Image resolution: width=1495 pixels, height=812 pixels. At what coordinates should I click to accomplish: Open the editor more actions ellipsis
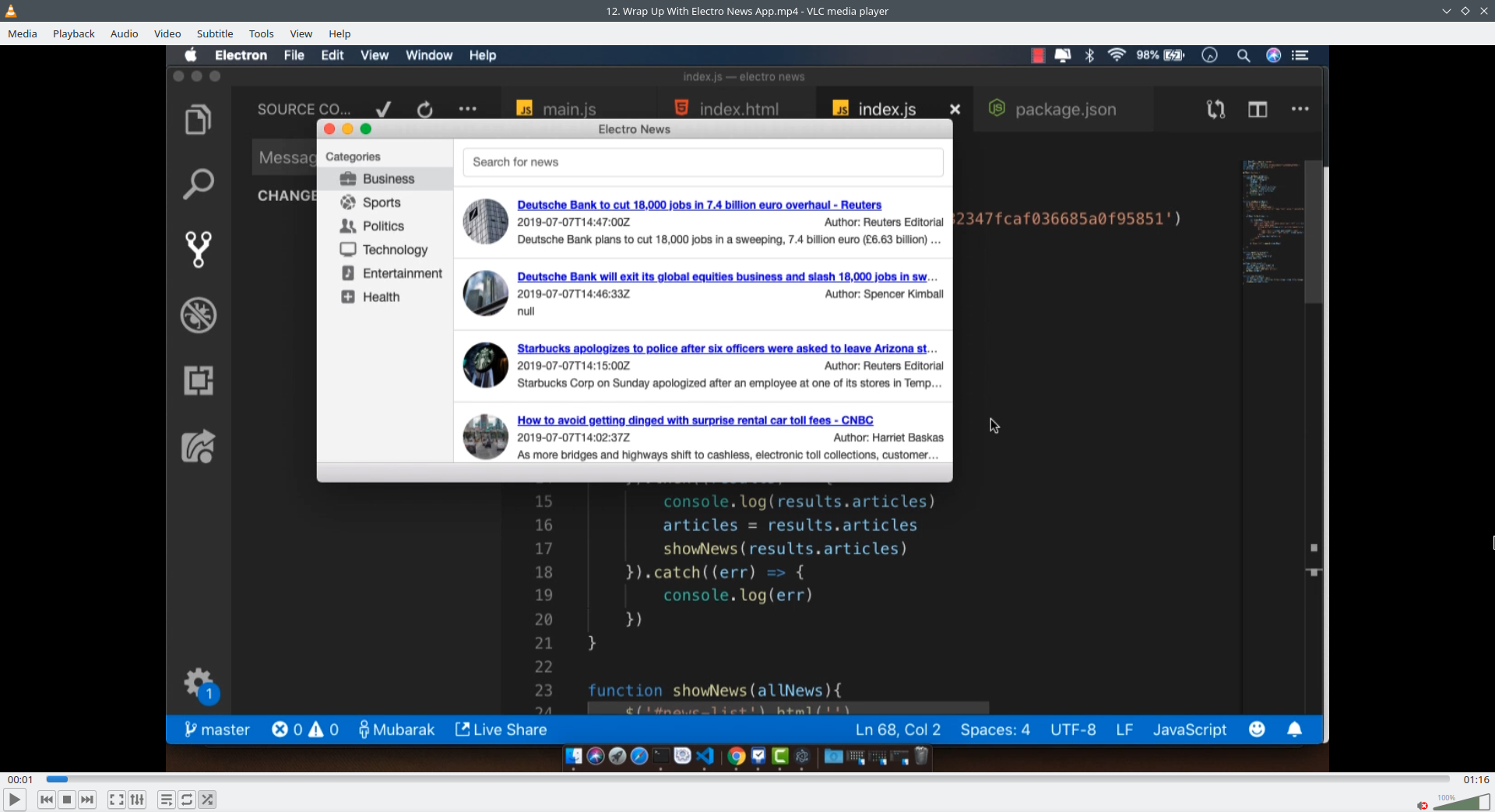[x=1300, y=110]
